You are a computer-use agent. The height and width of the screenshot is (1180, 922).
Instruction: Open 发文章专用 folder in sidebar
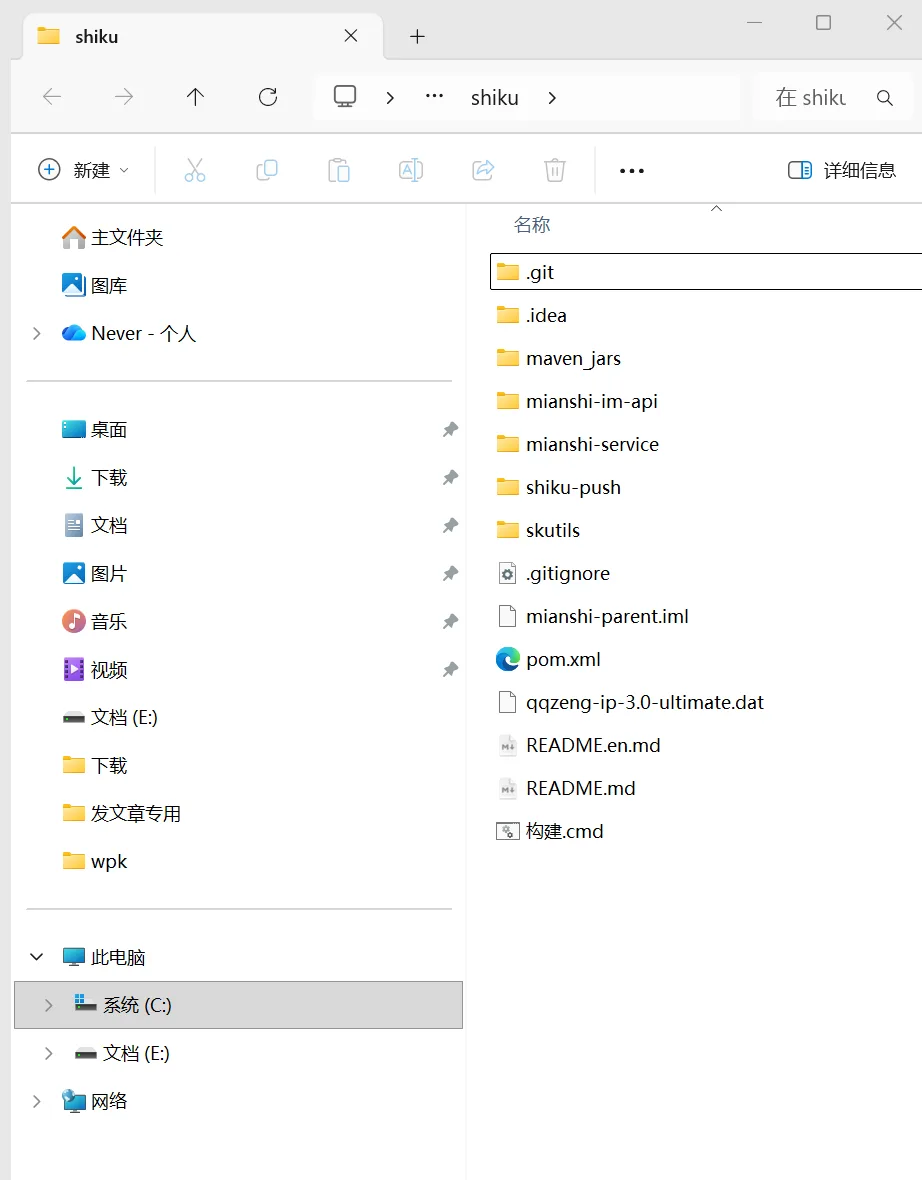pyautogui.click(x=121, y=814)
